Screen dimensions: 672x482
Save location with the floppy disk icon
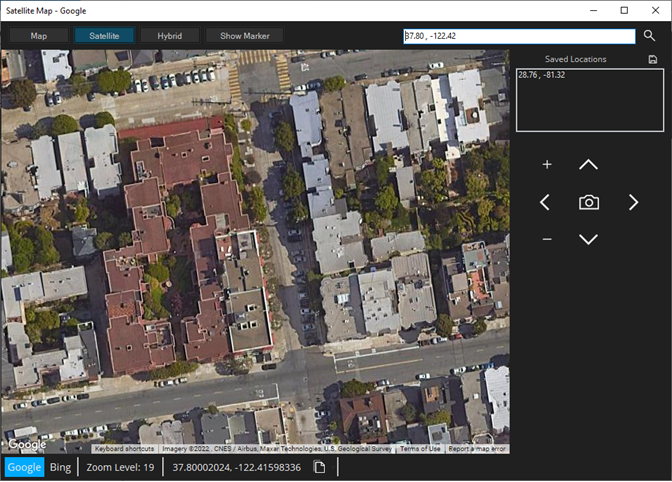pos(652,59)
